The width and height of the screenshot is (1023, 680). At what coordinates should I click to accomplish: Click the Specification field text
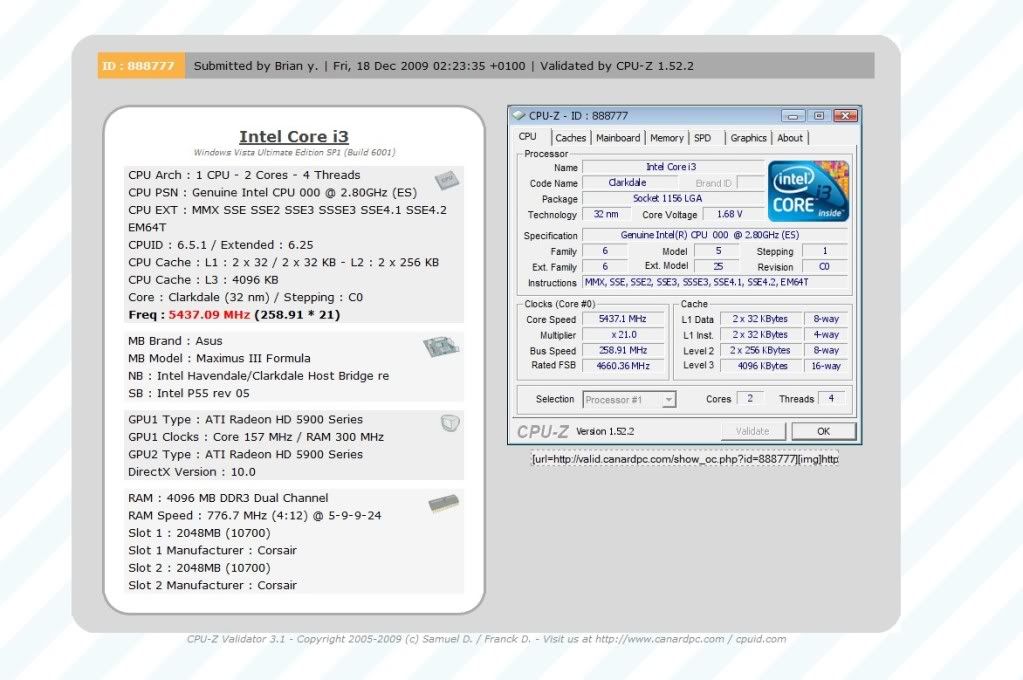[x=715, y=235]
